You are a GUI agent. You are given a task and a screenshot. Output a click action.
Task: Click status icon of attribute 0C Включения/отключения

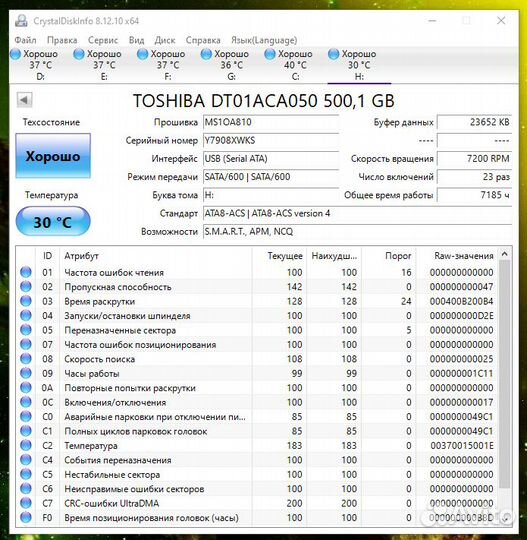click(26, 402)
